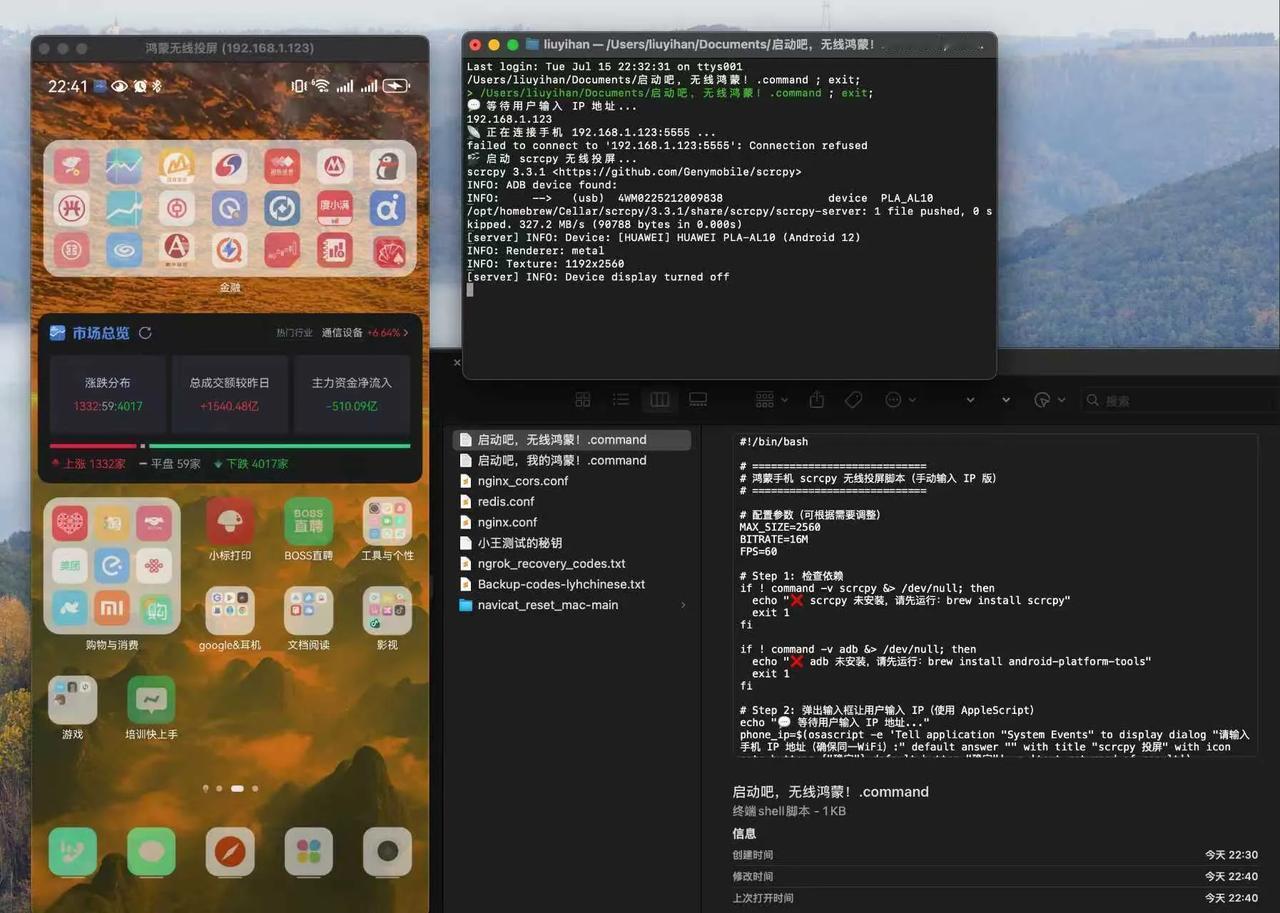The image size is (1280, 913).
Task: Tap the QQ penguin icon in 金融 folder
Action: click(388, 166)
